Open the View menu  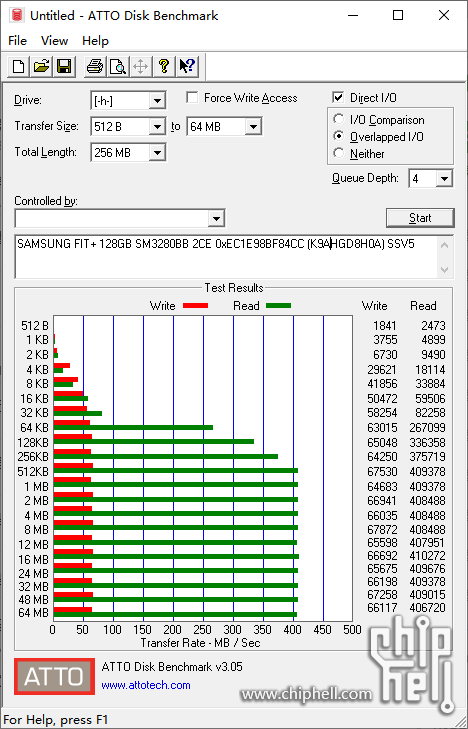coord(54,40)
